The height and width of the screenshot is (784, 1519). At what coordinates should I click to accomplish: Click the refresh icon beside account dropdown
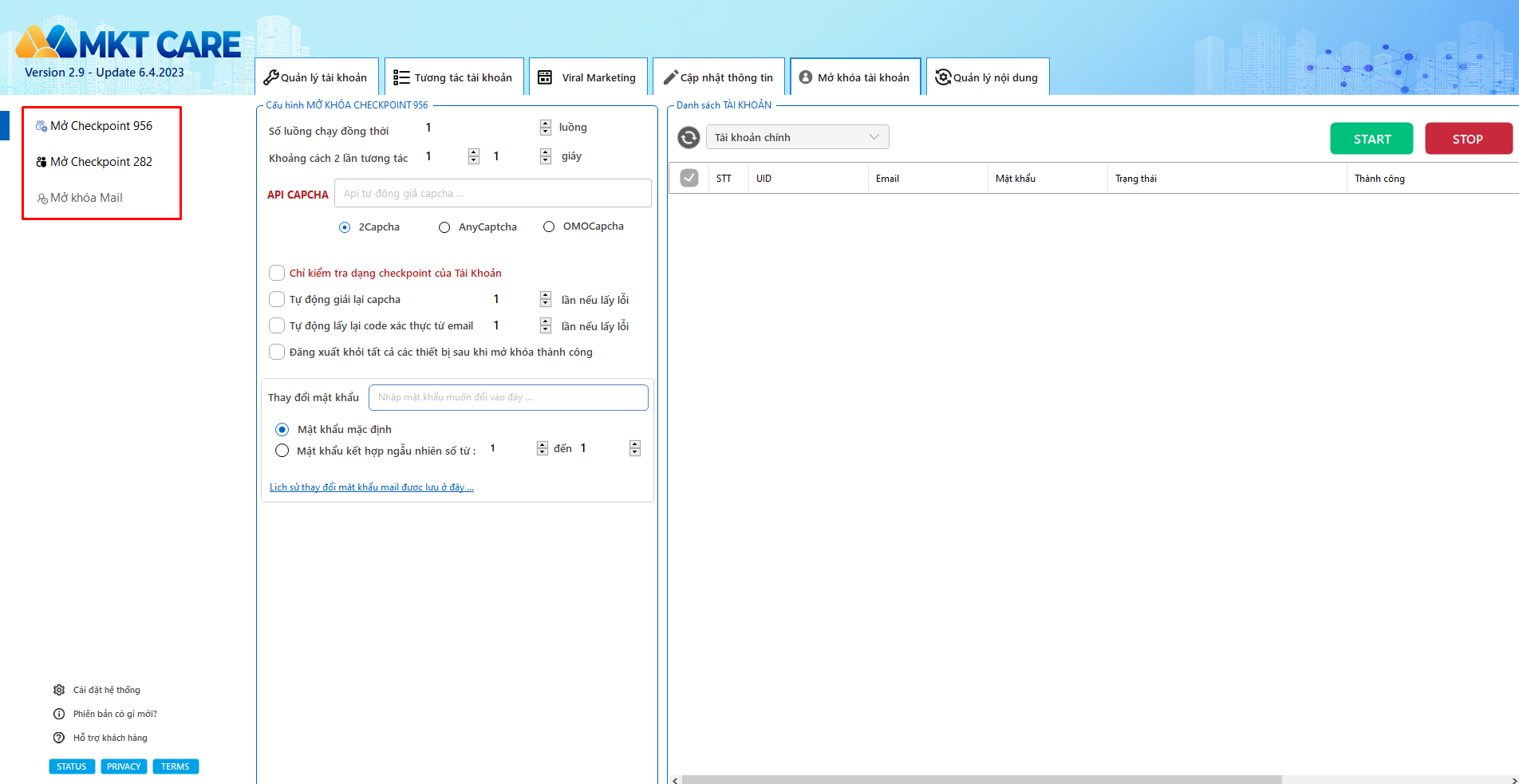[x=688, y=138]
